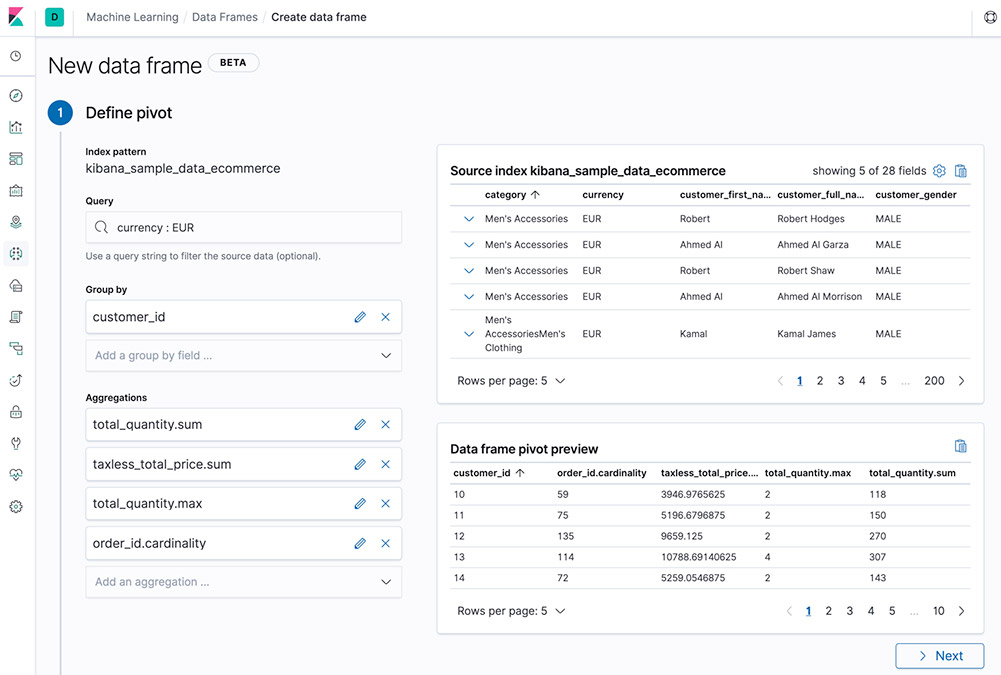Sort by category column header
Viewport: 1001px width, 675px height.
[512, 195]
